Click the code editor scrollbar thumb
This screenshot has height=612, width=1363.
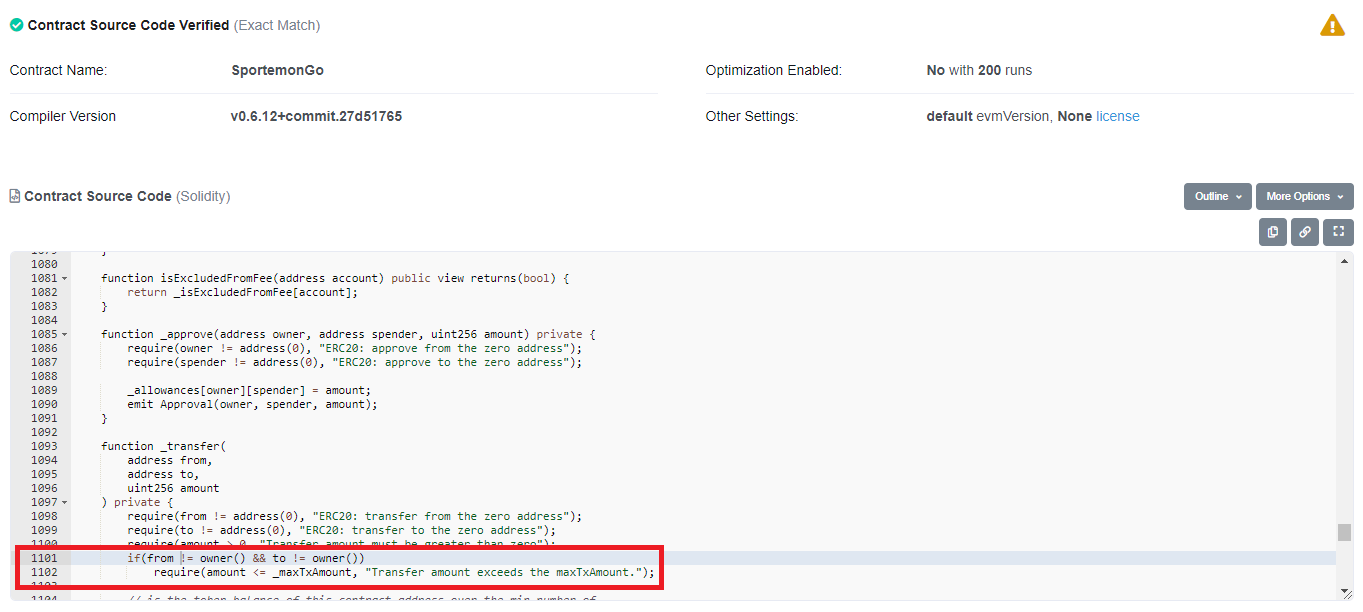(1345, 532)
